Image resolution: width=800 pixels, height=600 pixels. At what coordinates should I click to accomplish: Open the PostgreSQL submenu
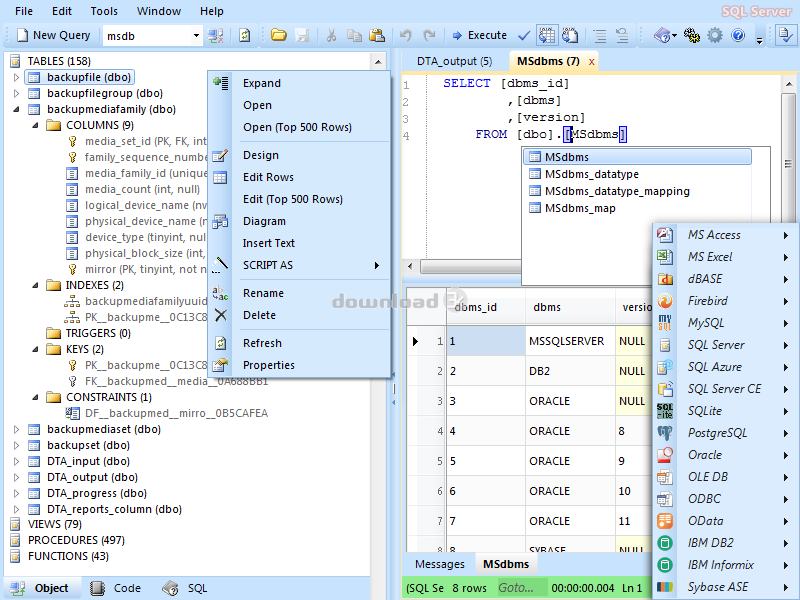tap(724, 433)
